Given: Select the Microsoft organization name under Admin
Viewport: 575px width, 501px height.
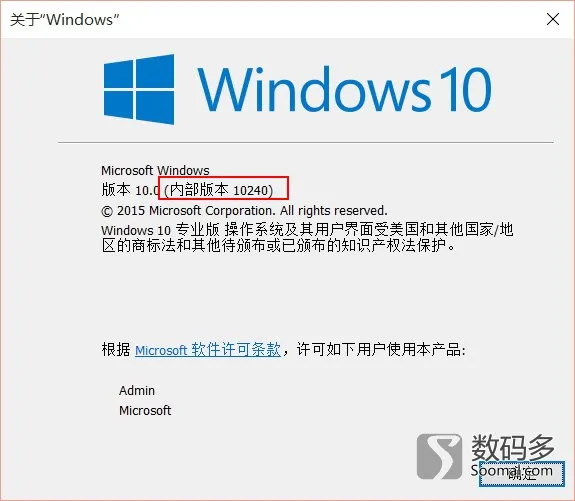Looking at the screenshot, I should pos(145,410).
